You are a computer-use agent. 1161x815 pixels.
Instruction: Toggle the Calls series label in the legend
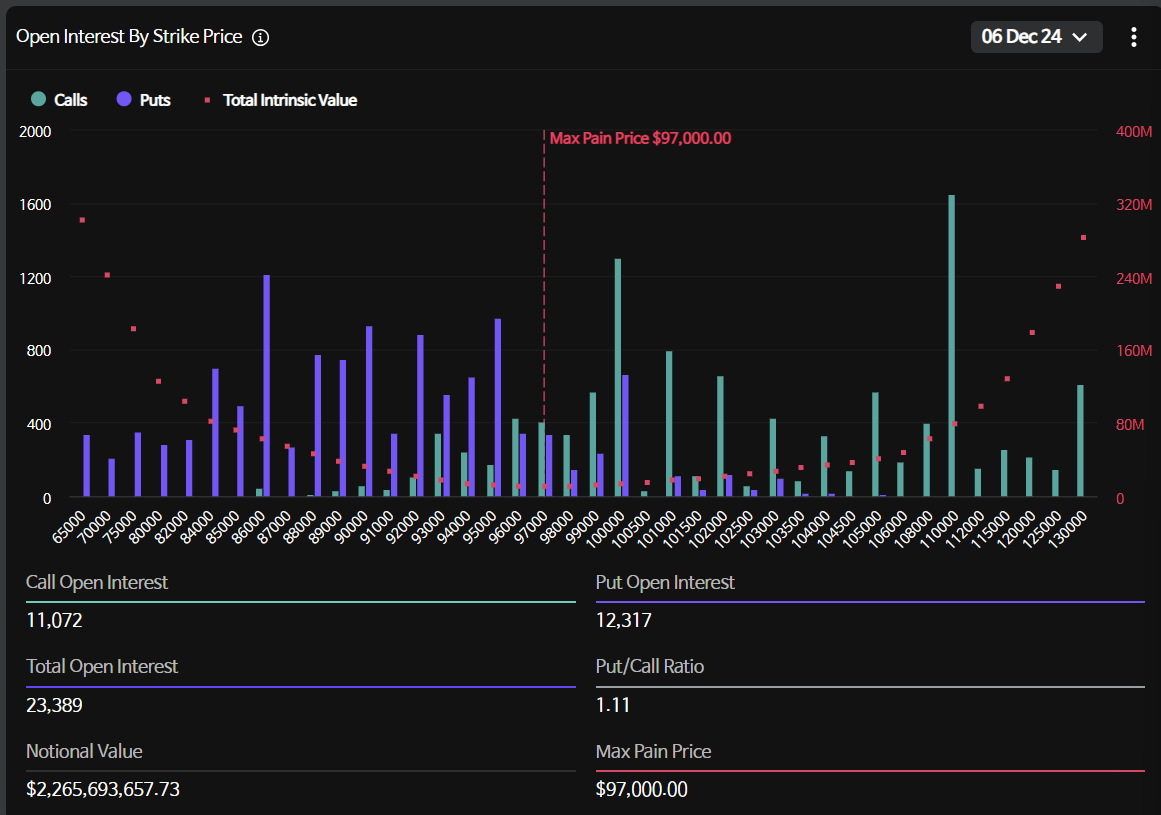coord(70,100)
